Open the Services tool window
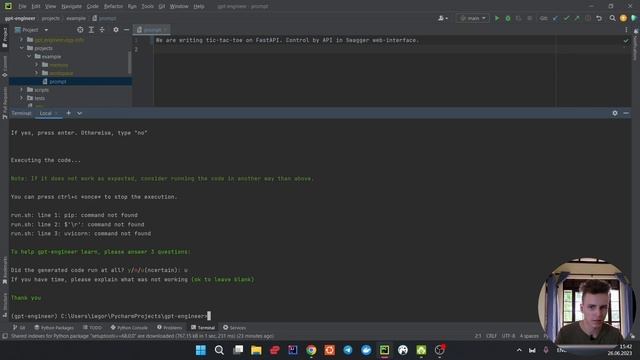This screenshot has height=360, width=640. click(234, 328)
